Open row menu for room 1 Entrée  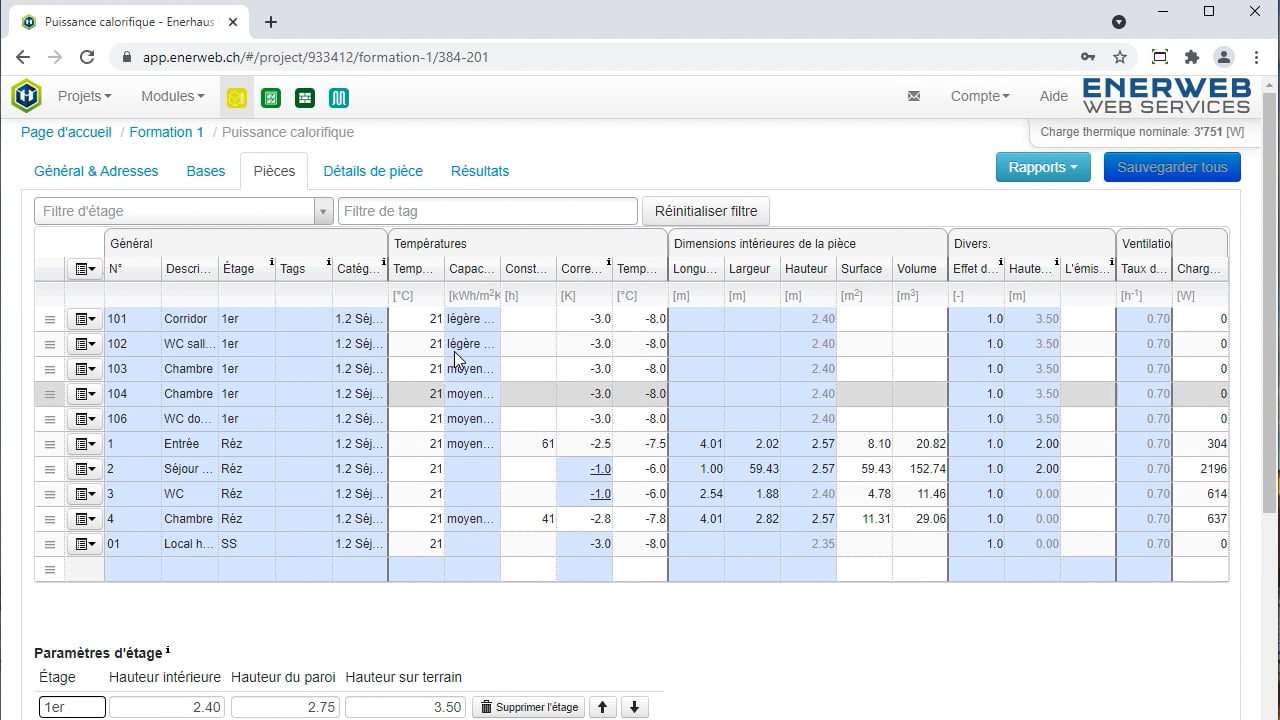(x=85, y=444)
